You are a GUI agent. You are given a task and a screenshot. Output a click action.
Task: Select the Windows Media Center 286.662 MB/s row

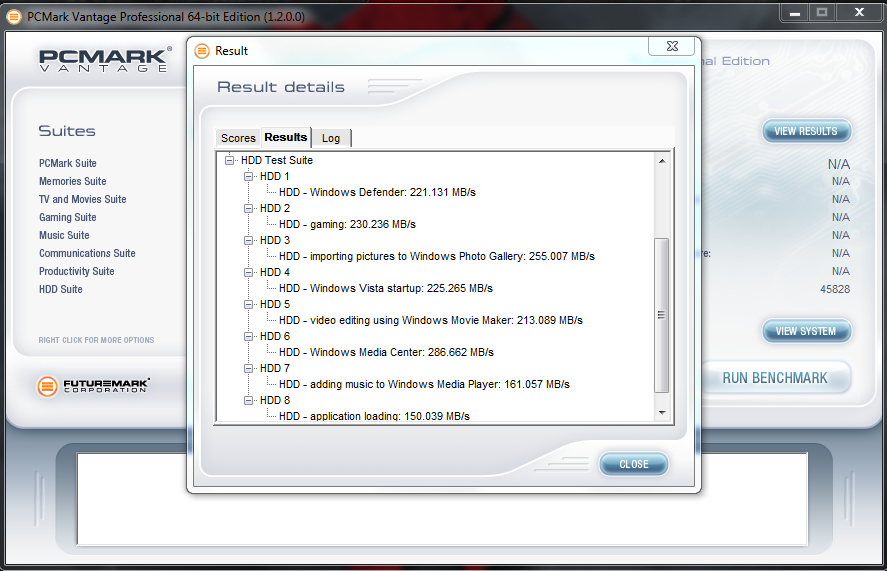pos(386,353)
